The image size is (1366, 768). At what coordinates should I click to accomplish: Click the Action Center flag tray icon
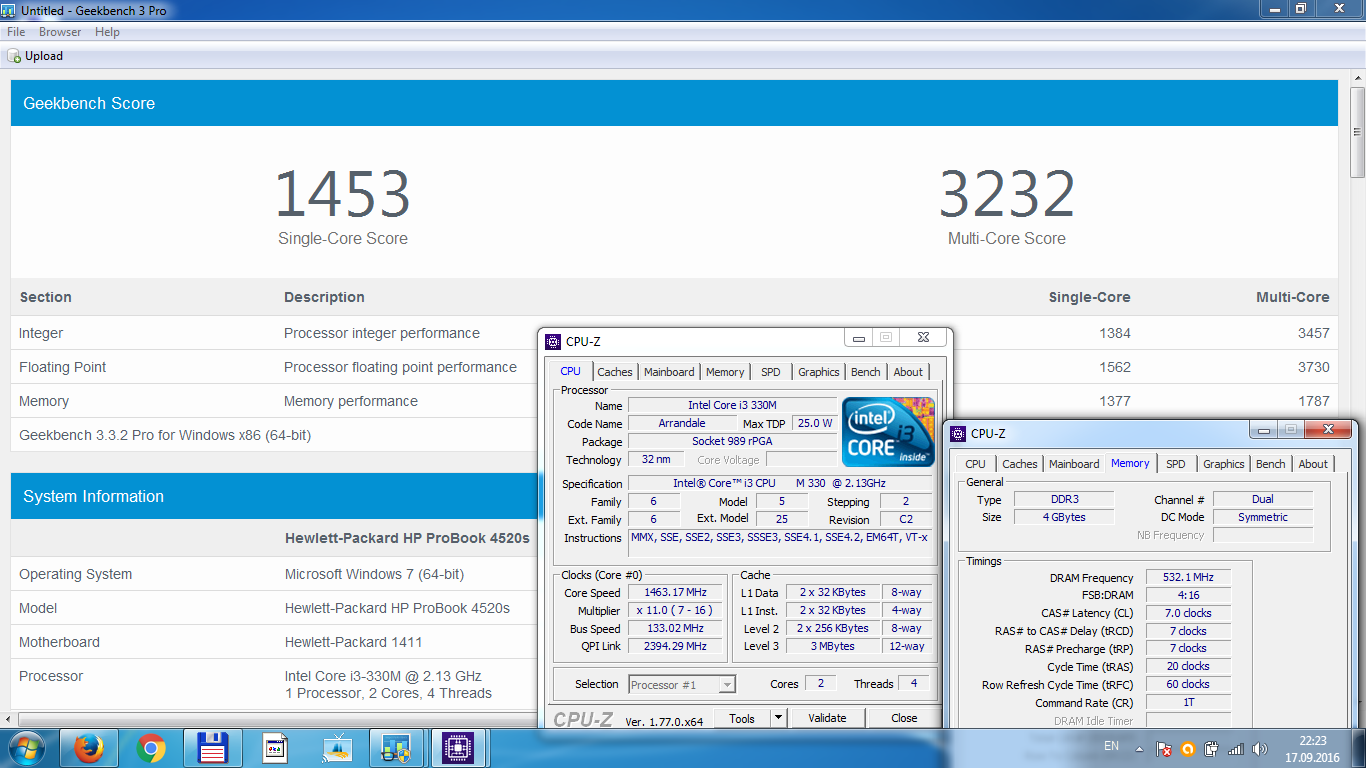click(1164, 748)
